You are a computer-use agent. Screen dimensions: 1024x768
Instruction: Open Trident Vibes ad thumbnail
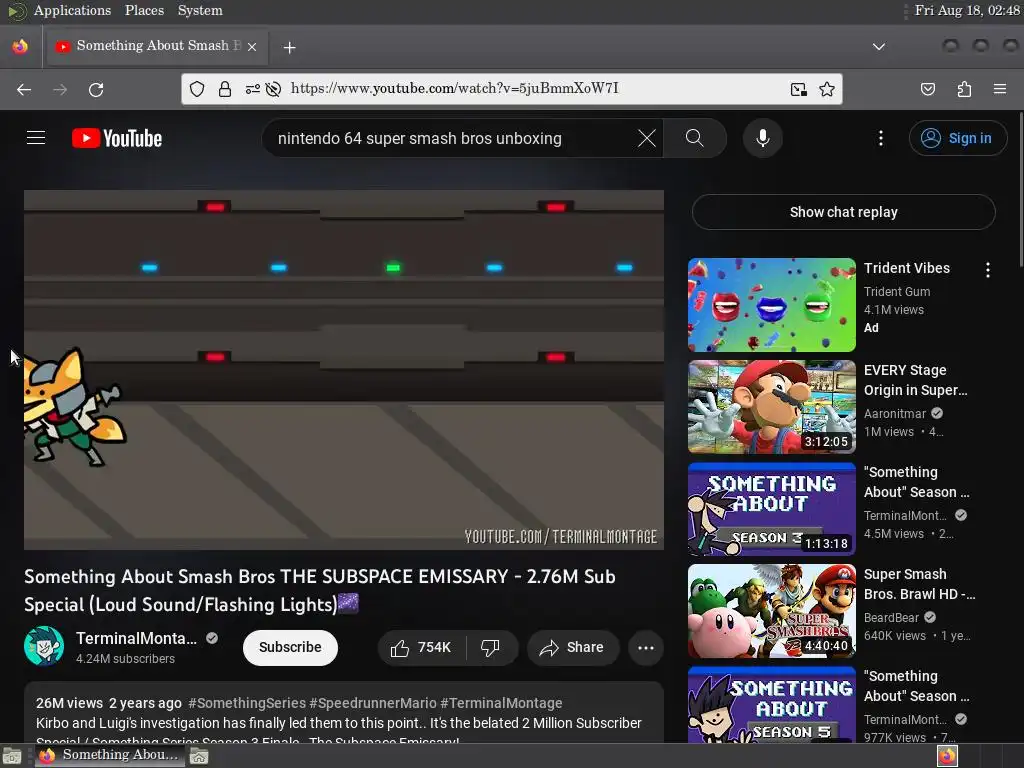(x=772, y=305)
